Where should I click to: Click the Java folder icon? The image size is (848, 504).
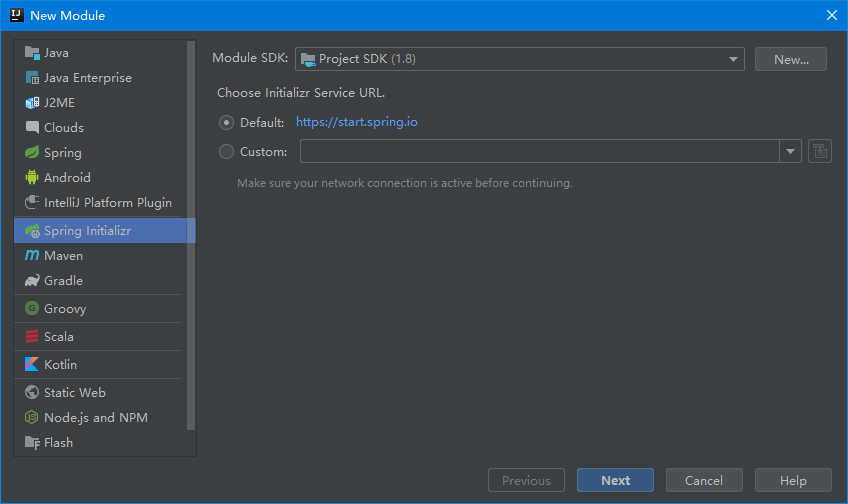tap(32, 53)
